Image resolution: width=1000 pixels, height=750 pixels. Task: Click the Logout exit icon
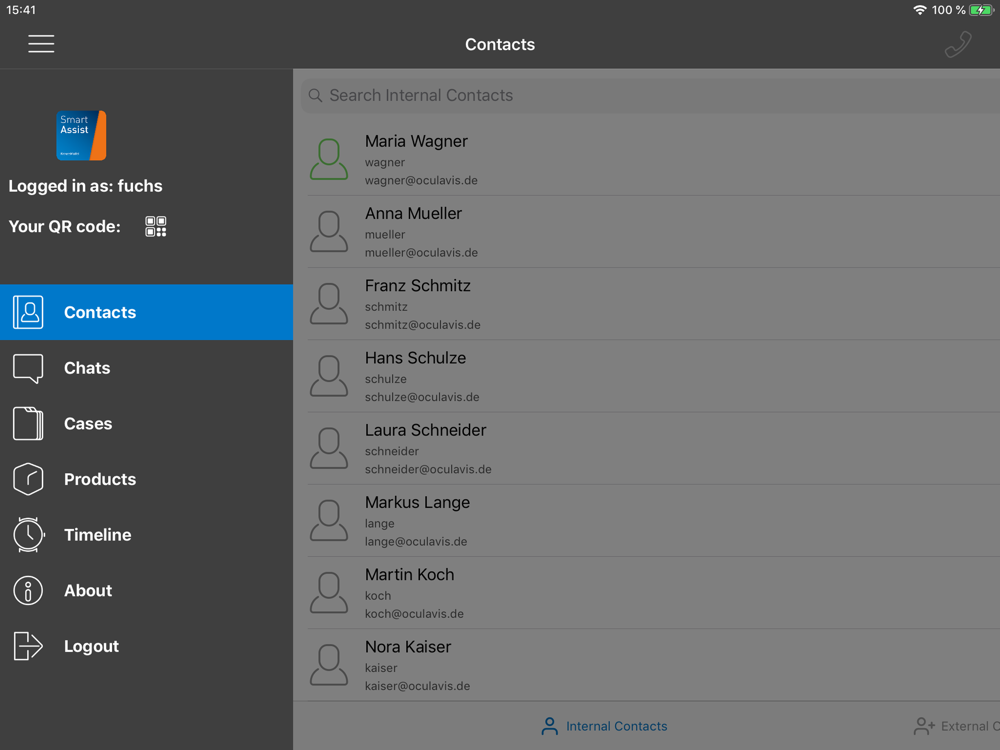(x=28, y=646)
